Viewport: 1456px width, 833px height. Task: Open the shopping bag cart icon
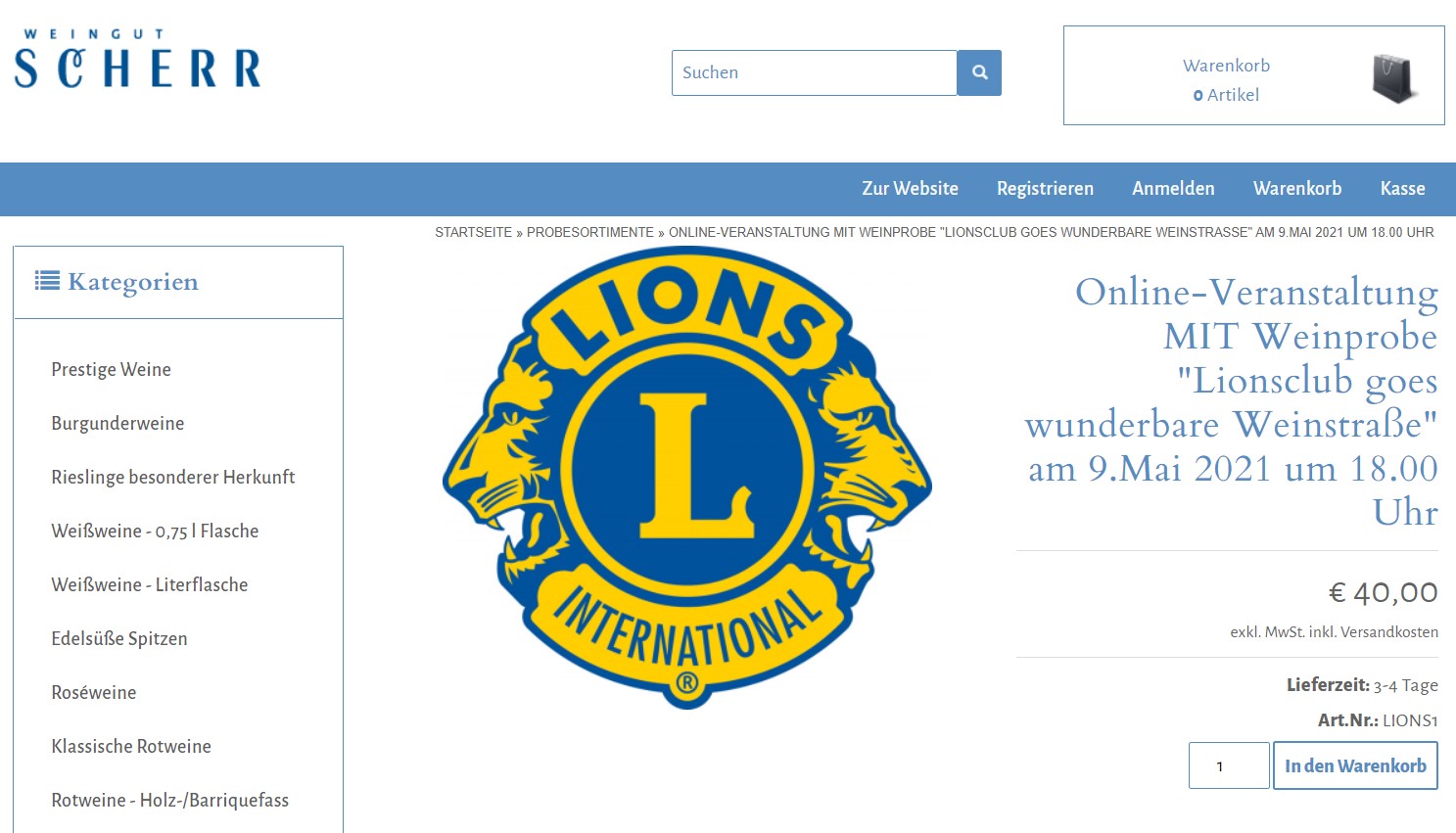point(1394,79)
